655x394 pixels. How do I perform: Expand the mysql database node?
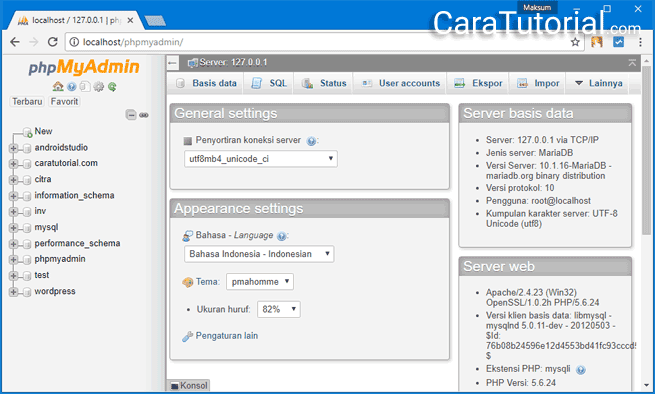coord(13,228)
